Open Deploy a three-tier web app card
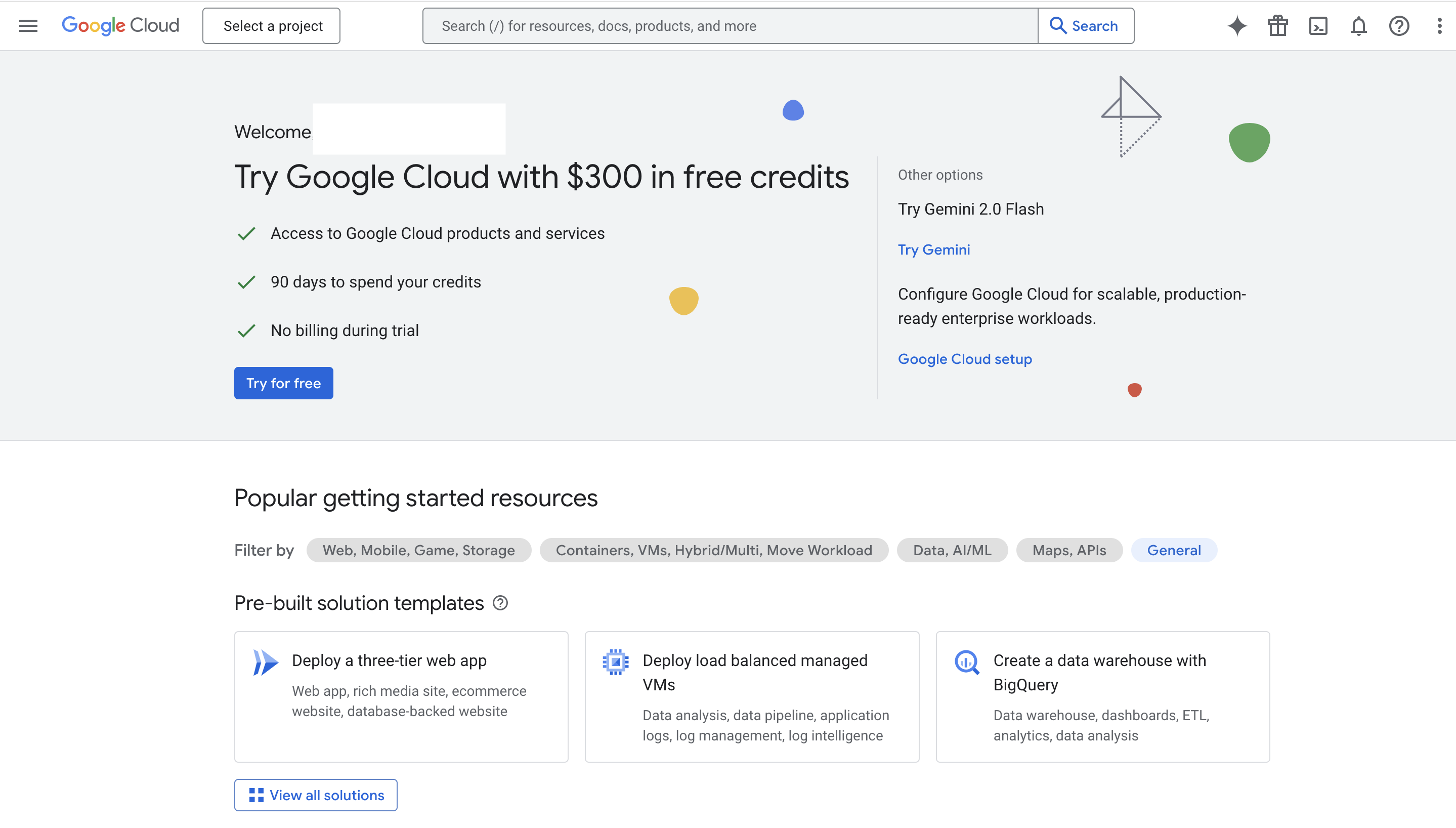Image resolution: width=1456 pixels, height=828 pixels. click(401, 696)
